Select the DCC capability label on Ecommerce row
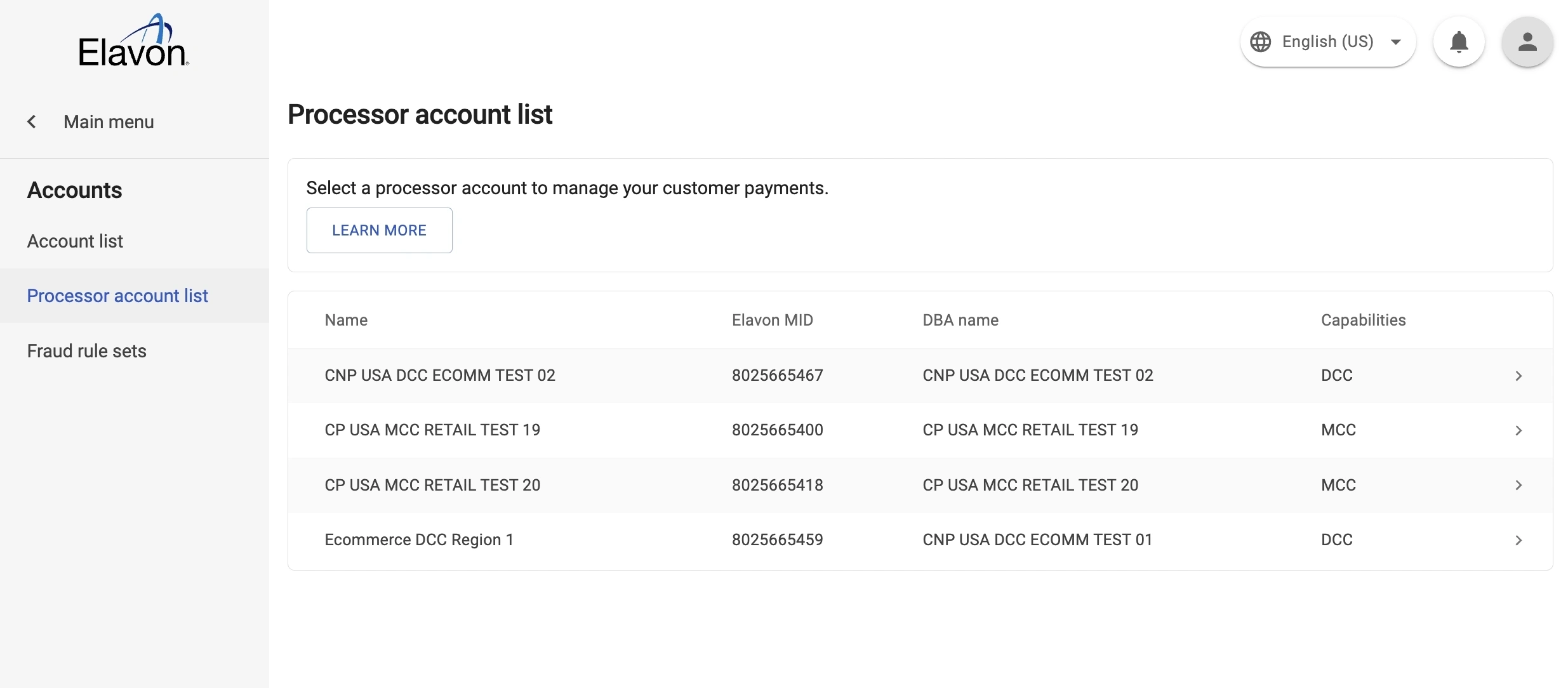The image size is (1568, 688). [1336, 540]
